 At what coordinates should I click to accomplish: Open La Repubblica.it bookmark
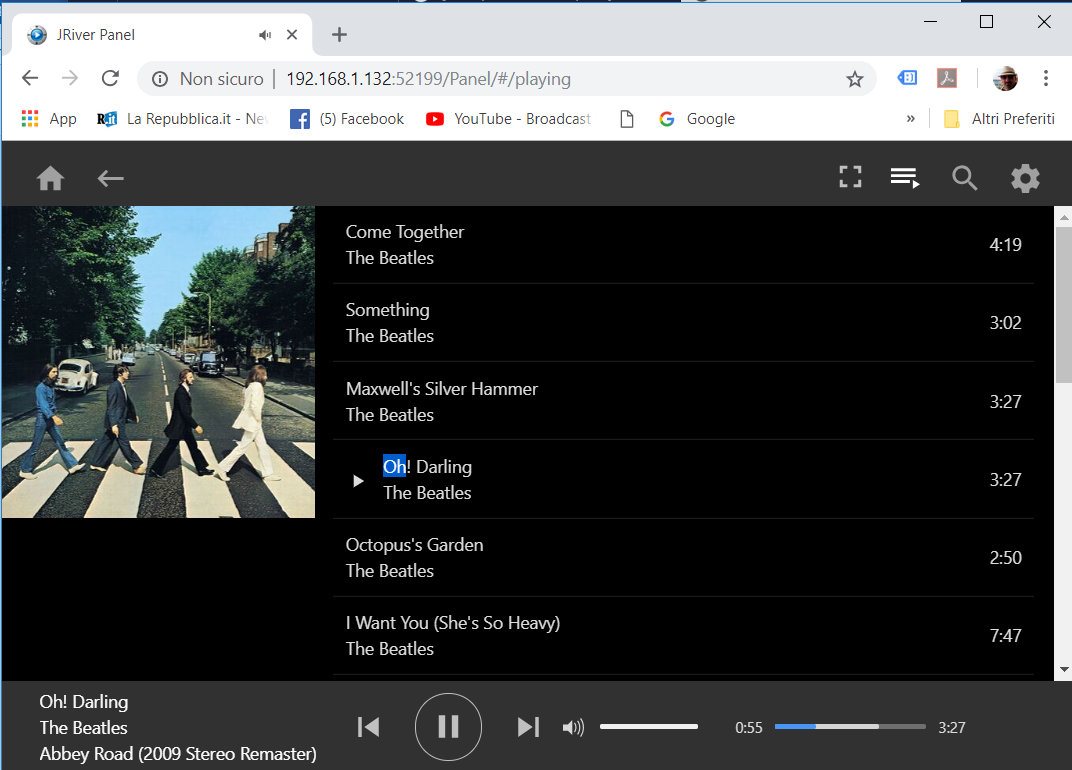click(x=181, y=119)
